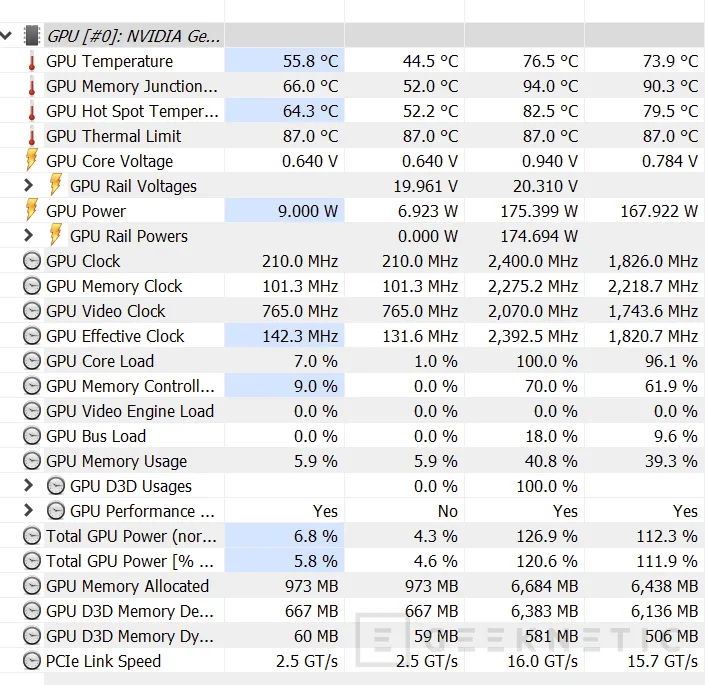Select GPU Bus Load label
This screenshot has height=685, width=705.
(x=96, y=436)
